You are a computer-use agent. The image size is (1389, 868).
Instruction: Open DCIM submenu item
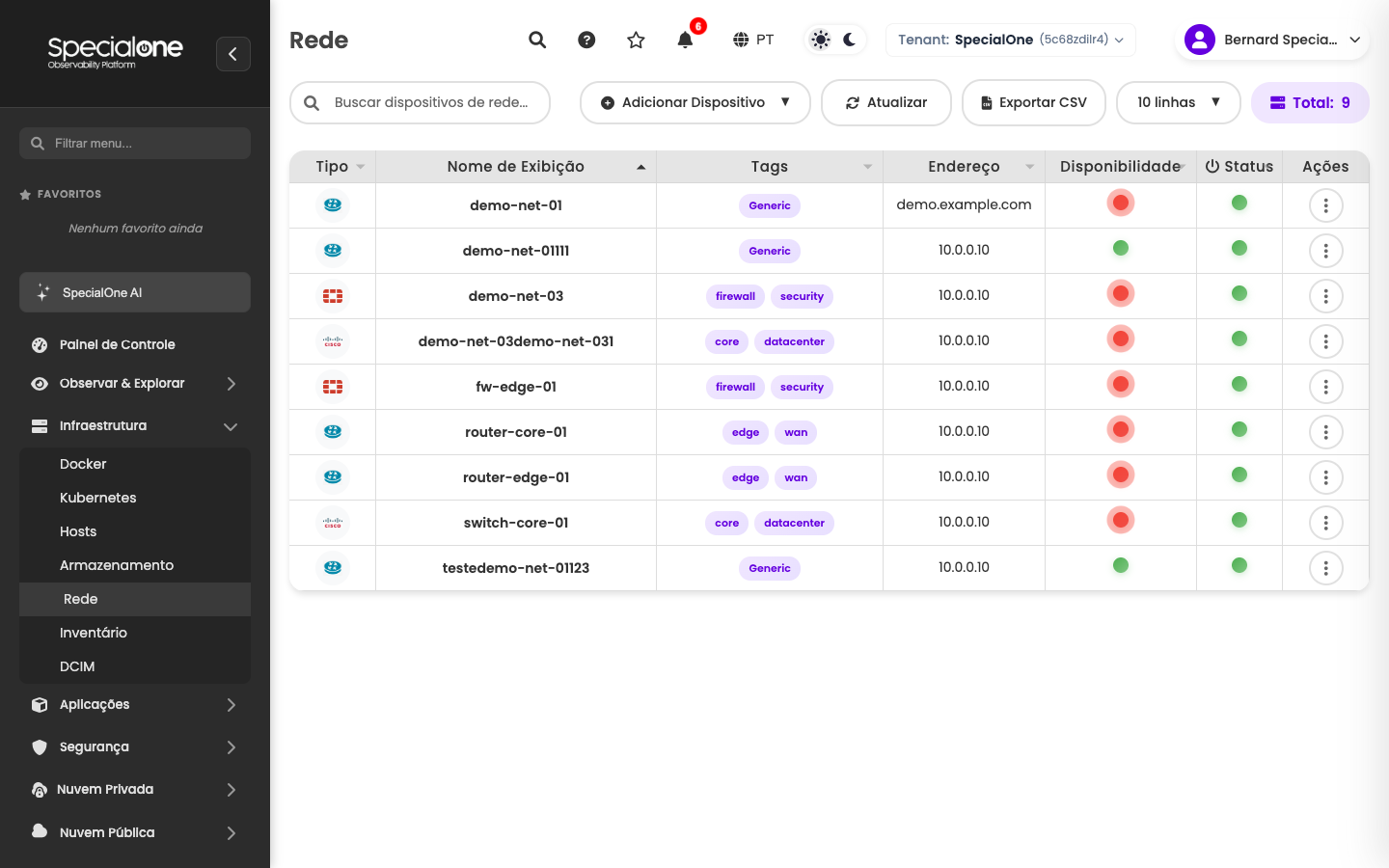(x=135, y=666)
